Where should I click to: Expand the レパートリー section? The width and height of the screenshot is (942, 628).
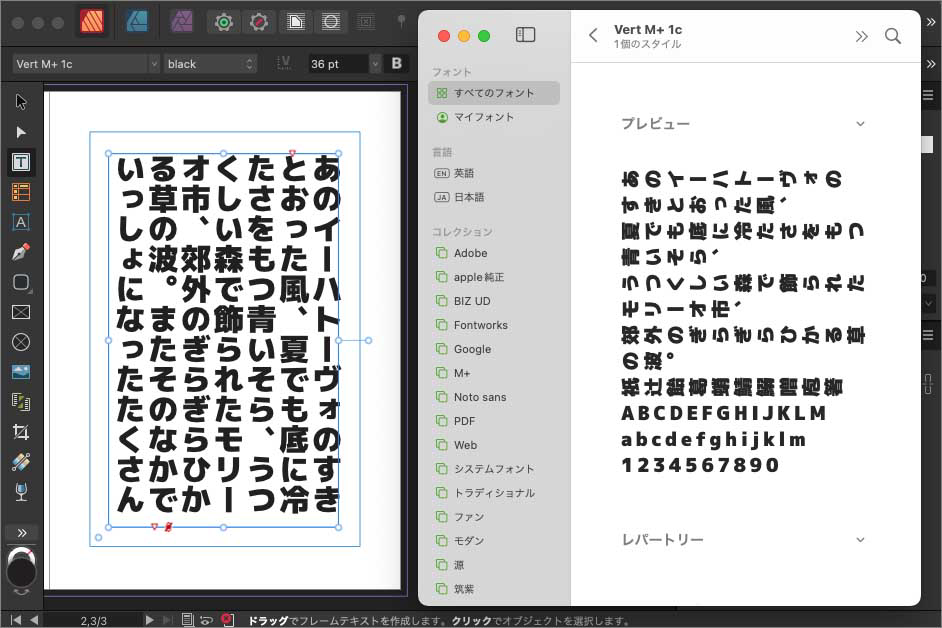[x=860, y=539]
